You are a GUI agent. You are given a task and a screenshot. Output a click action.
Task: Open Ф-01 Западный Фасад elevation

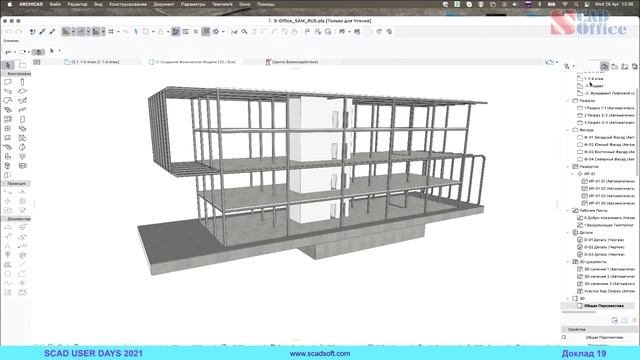click(x=606, y=138)
